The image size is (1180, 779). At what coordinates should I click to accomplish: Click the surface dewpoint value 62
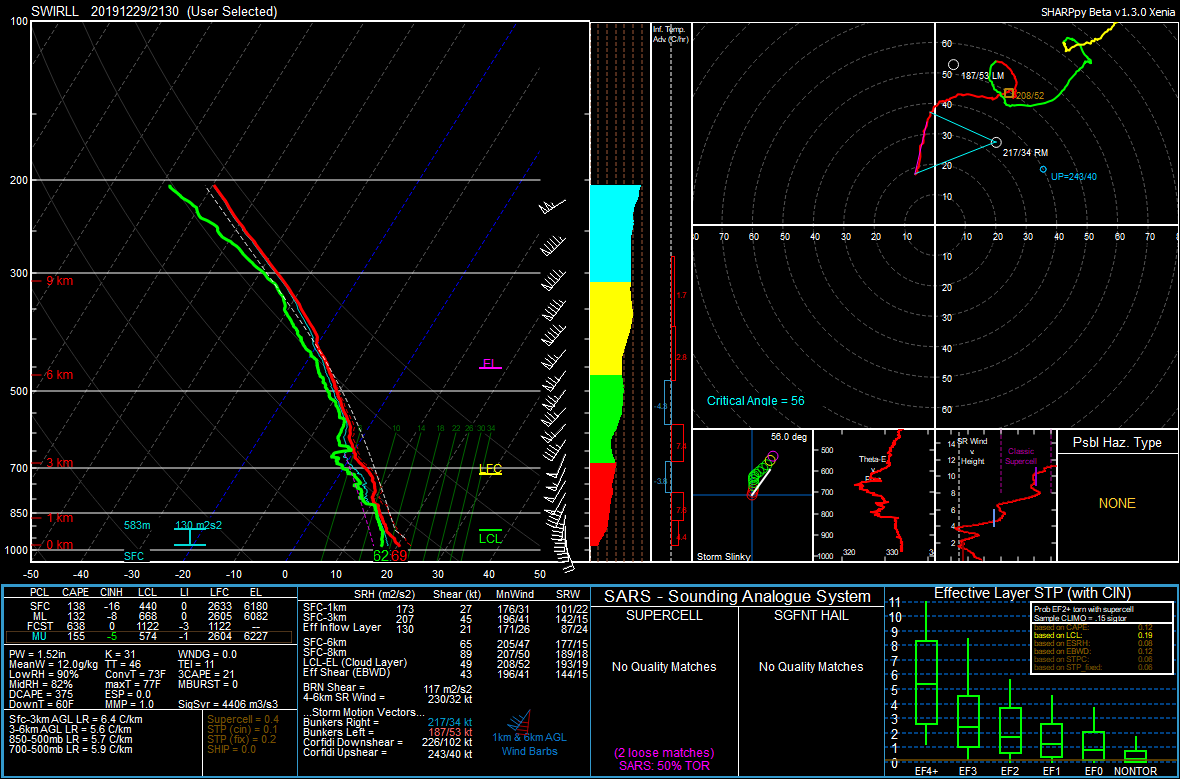381,555
